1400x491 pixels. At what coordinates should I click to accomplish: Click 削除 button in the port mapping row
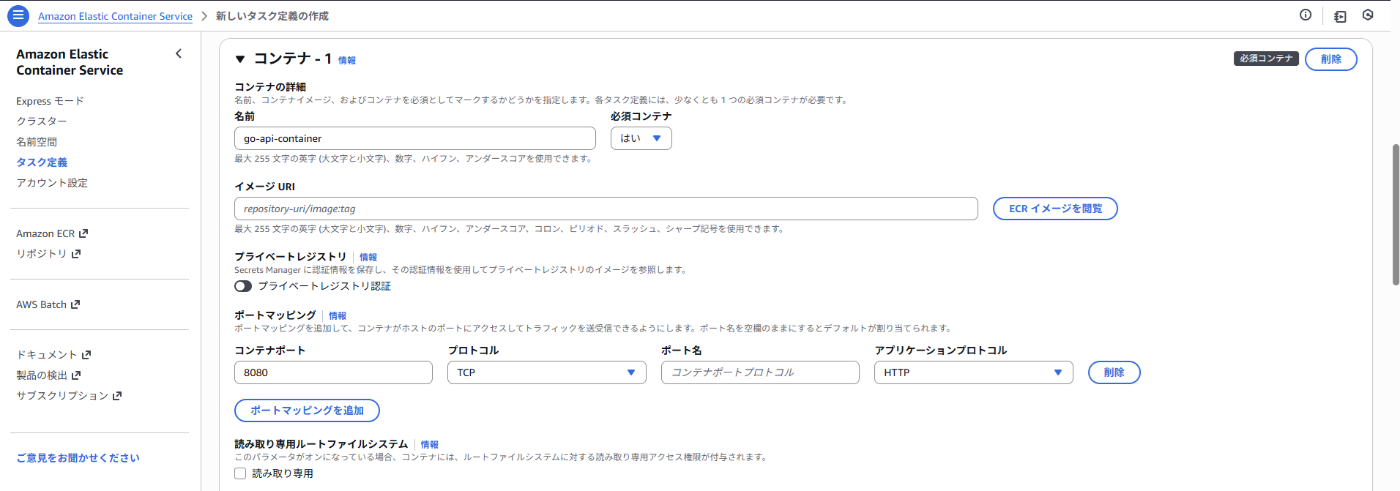pyautogui.click(x=1114, y=372)
